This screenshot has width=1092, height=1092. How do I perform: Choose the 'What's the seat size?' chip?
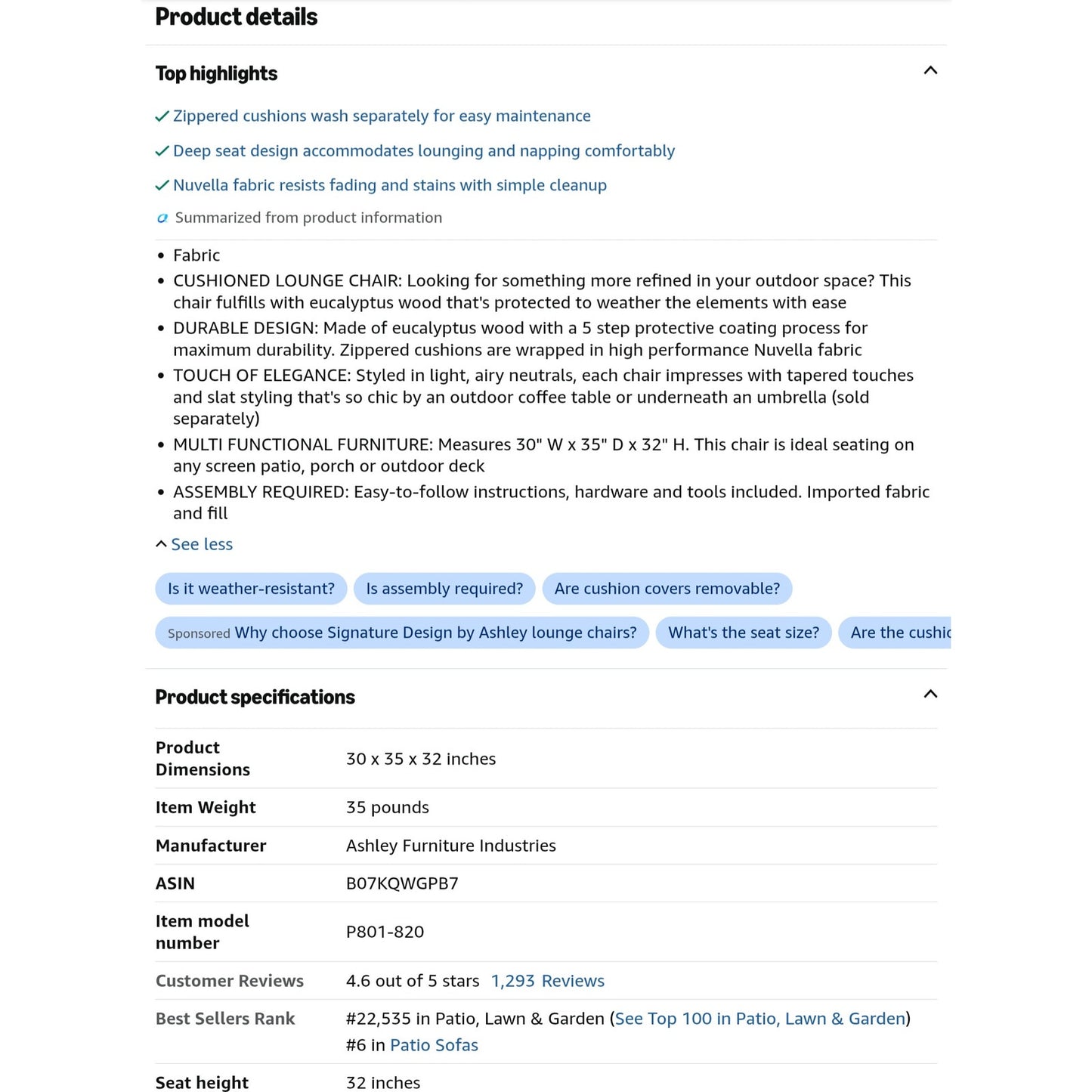tap(744, 633)
